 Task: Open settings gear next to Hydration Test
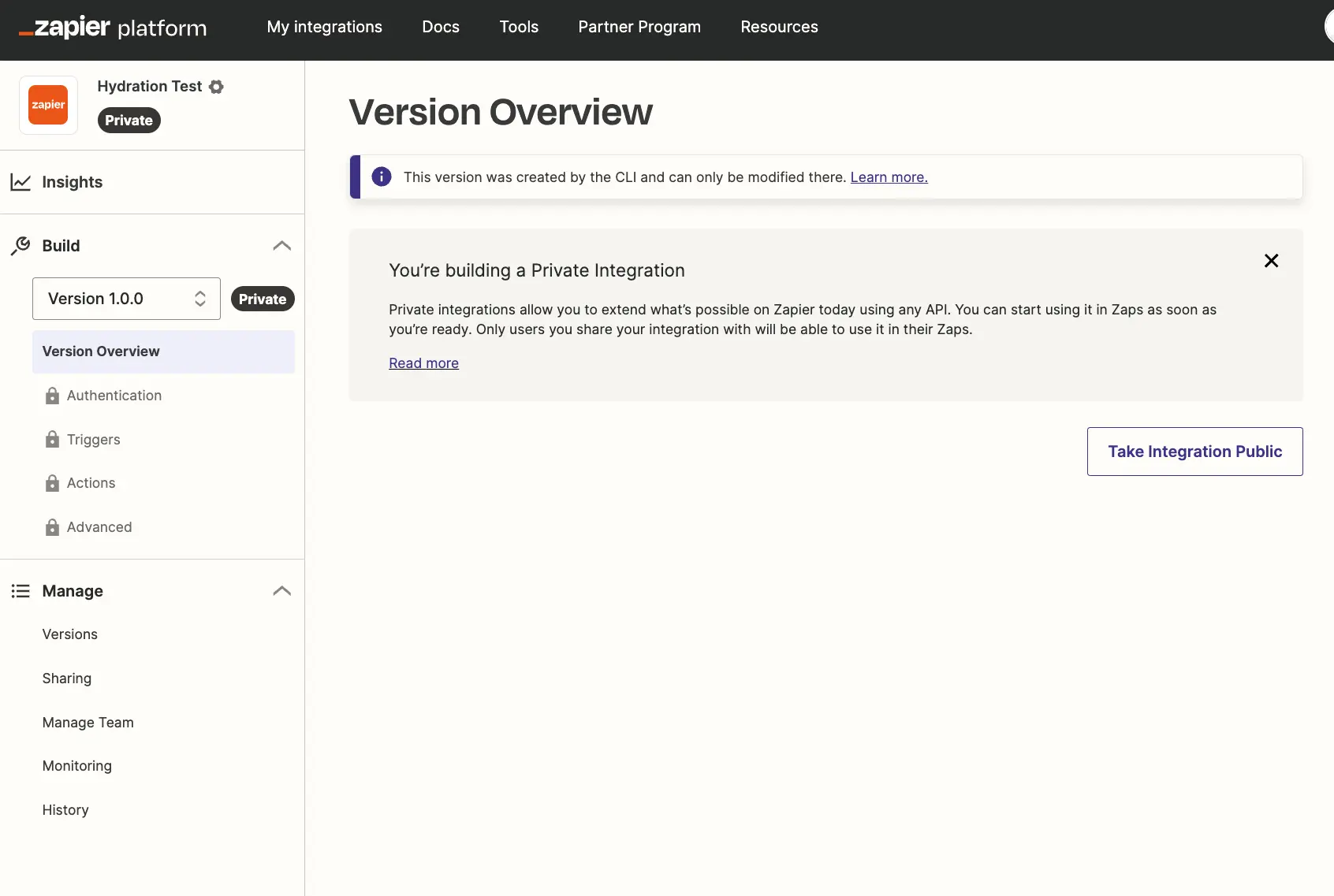[x=217, y=87]
